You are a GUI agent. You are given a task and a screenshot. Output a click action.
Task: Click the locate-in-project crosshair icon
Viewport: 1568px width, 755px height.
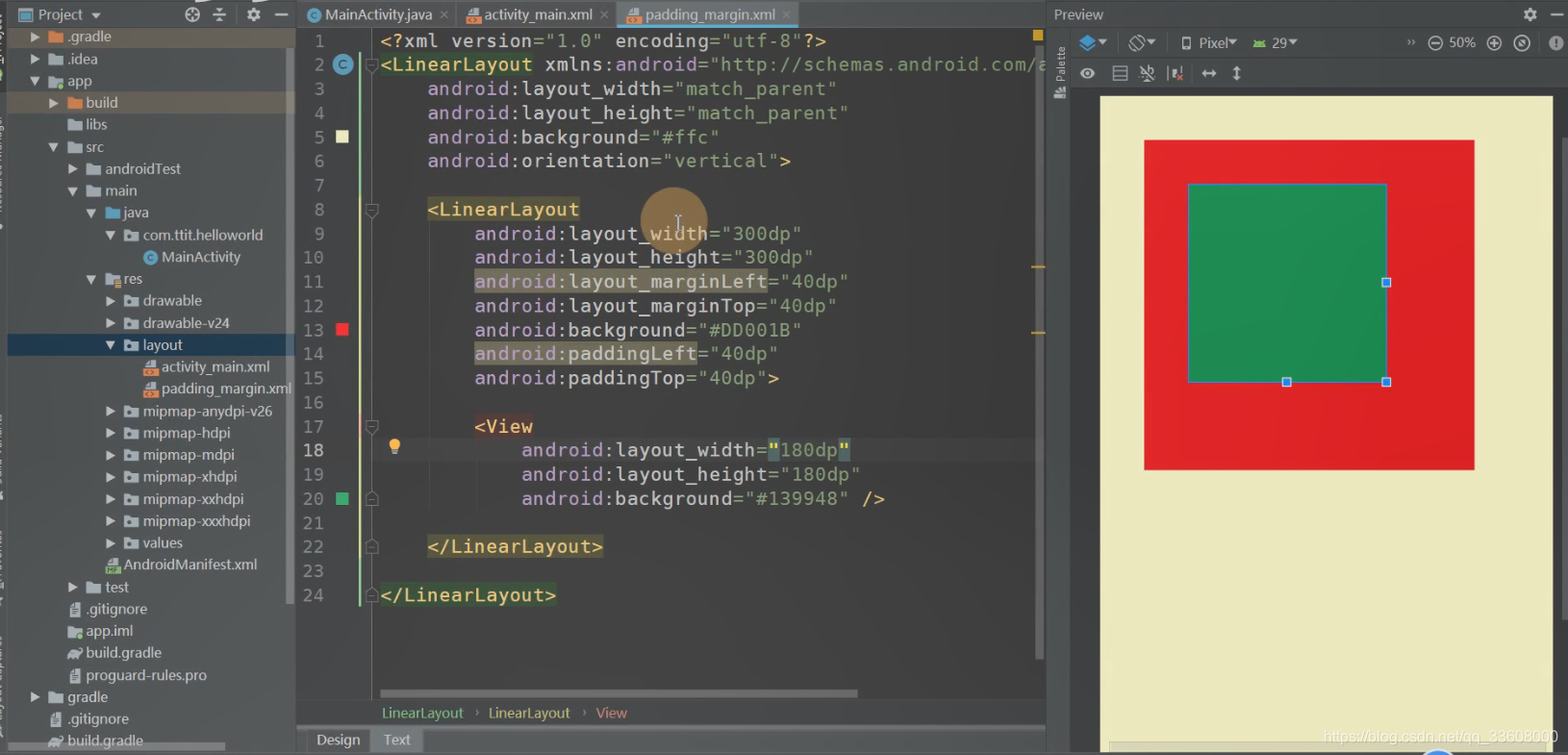point(192,14)
